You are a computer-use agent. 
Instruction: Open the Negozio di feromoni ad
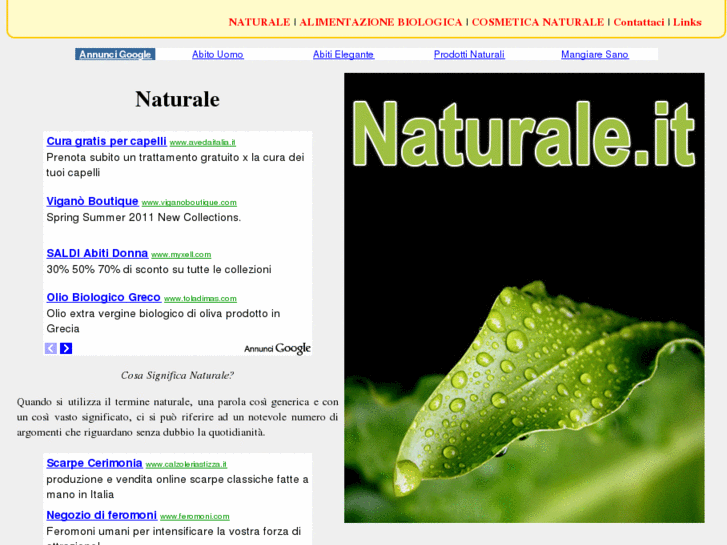[102, 515]
